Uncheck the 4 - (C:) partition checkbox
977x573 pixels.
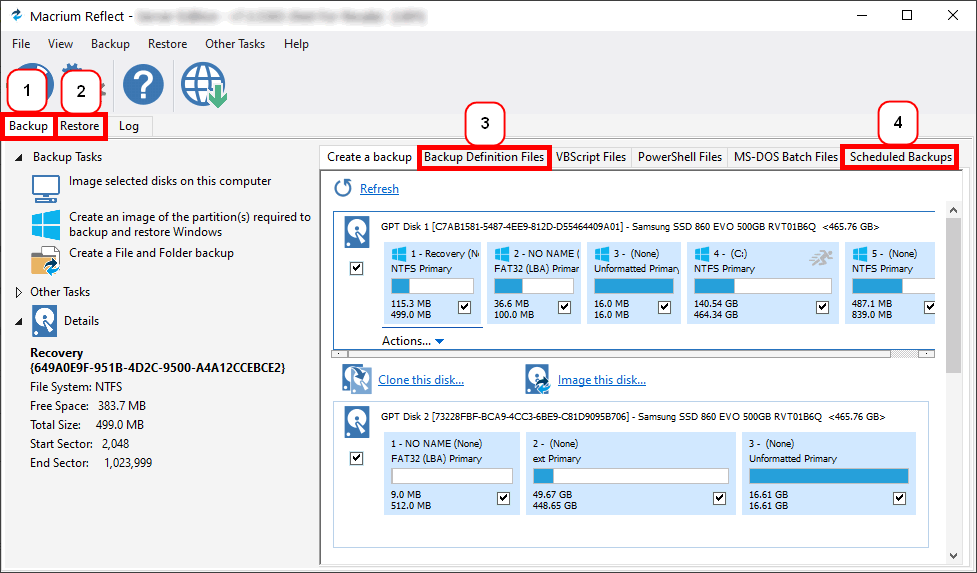(822, 307)
